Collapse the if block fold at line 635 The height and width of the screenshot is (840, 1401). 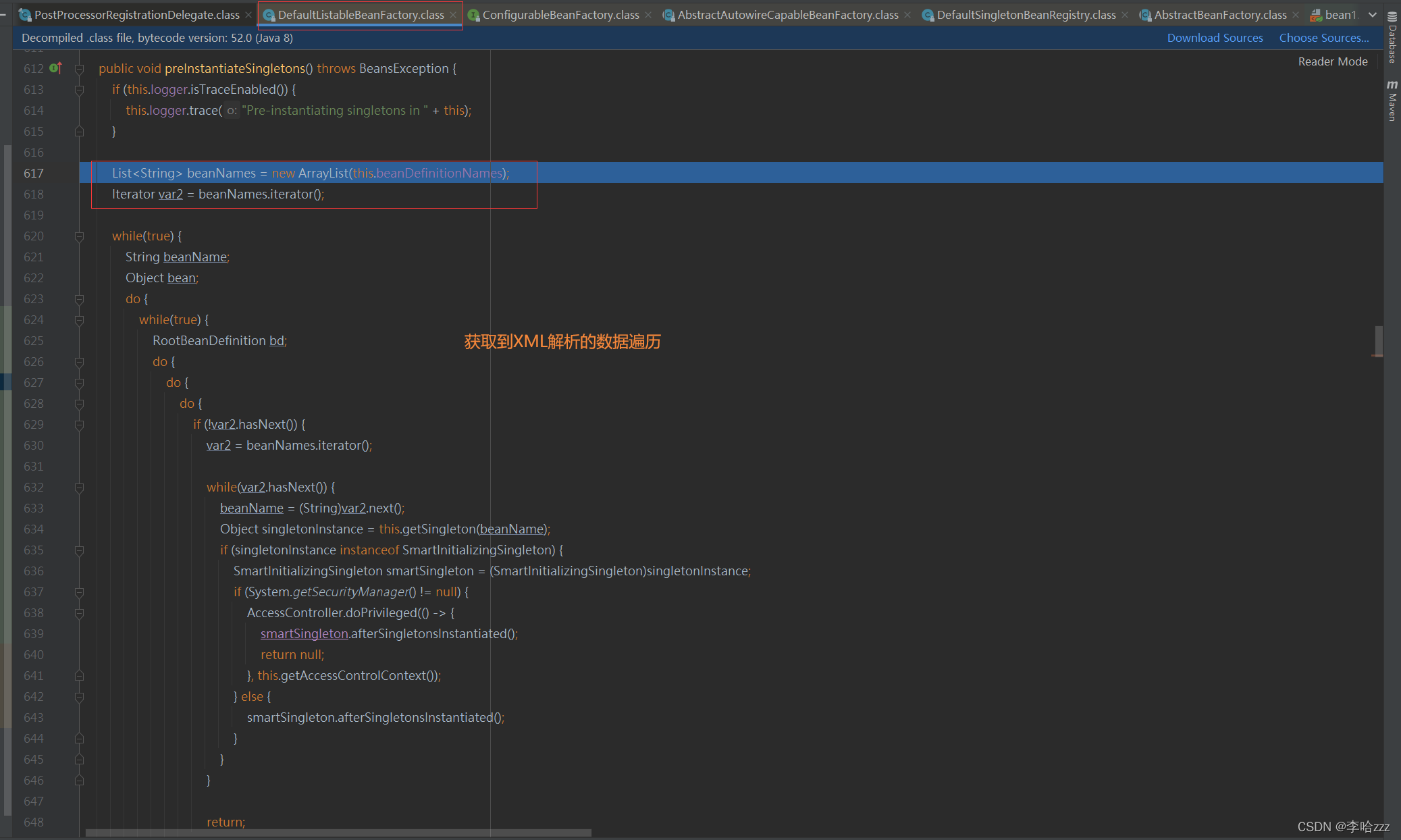coord(79,550)
